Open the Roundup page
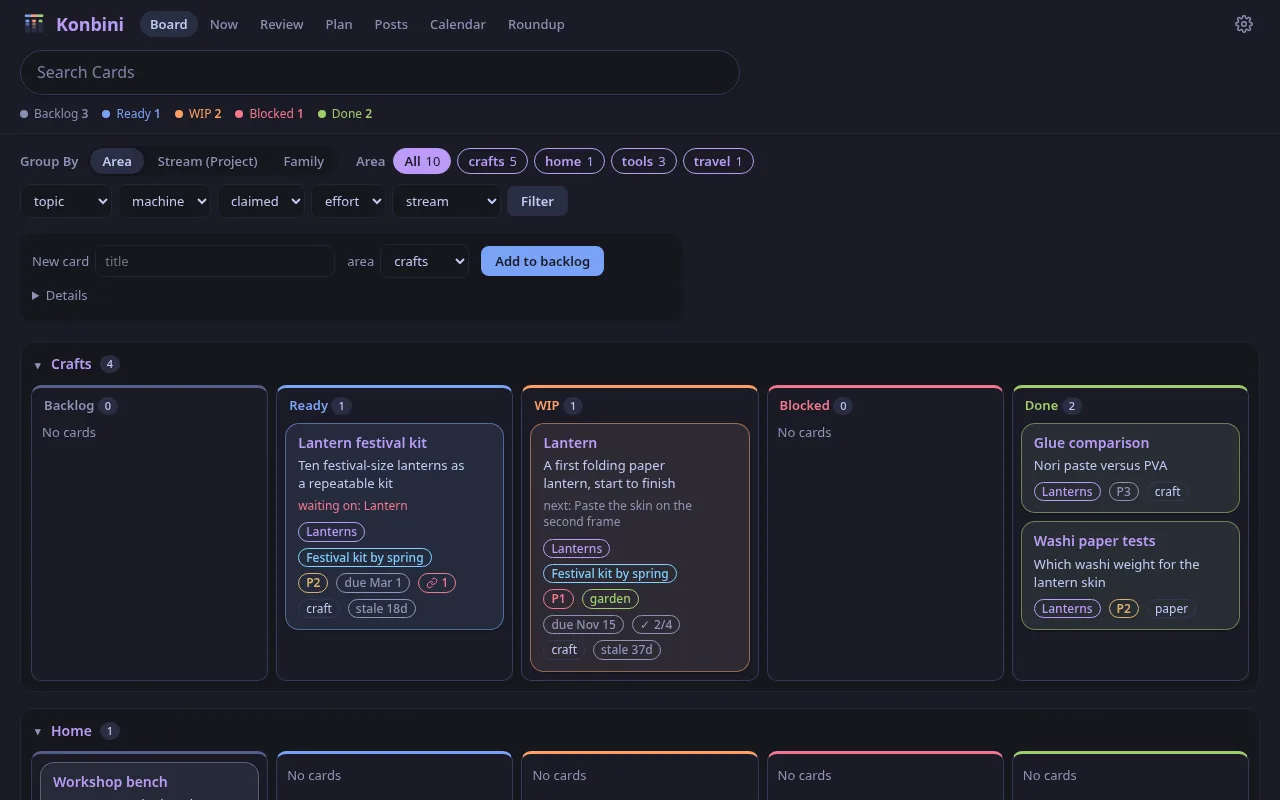 (x=536, y=24)
